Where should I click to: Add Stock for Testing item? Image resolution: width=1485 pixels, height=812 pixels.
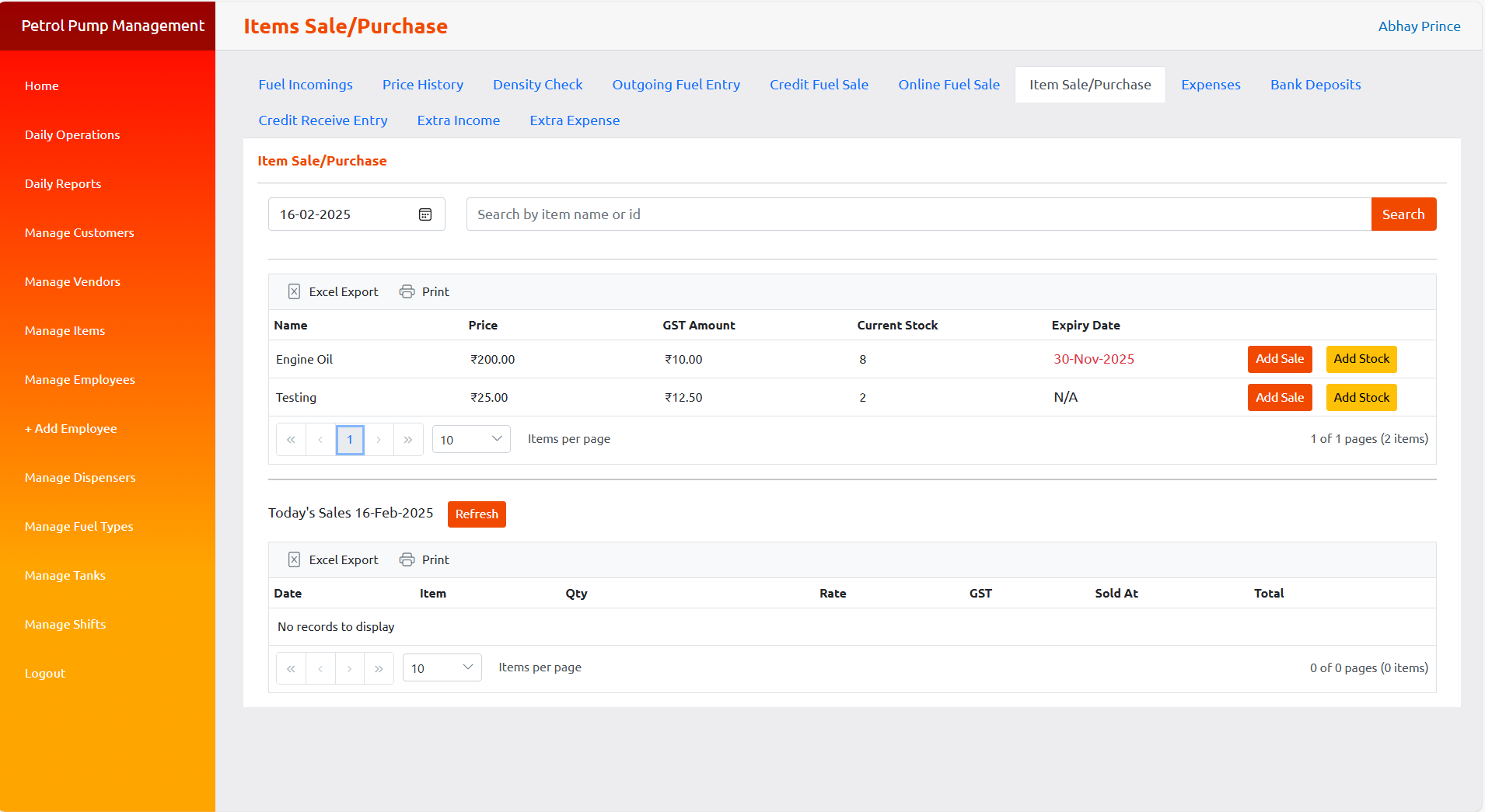(1361, 398)
